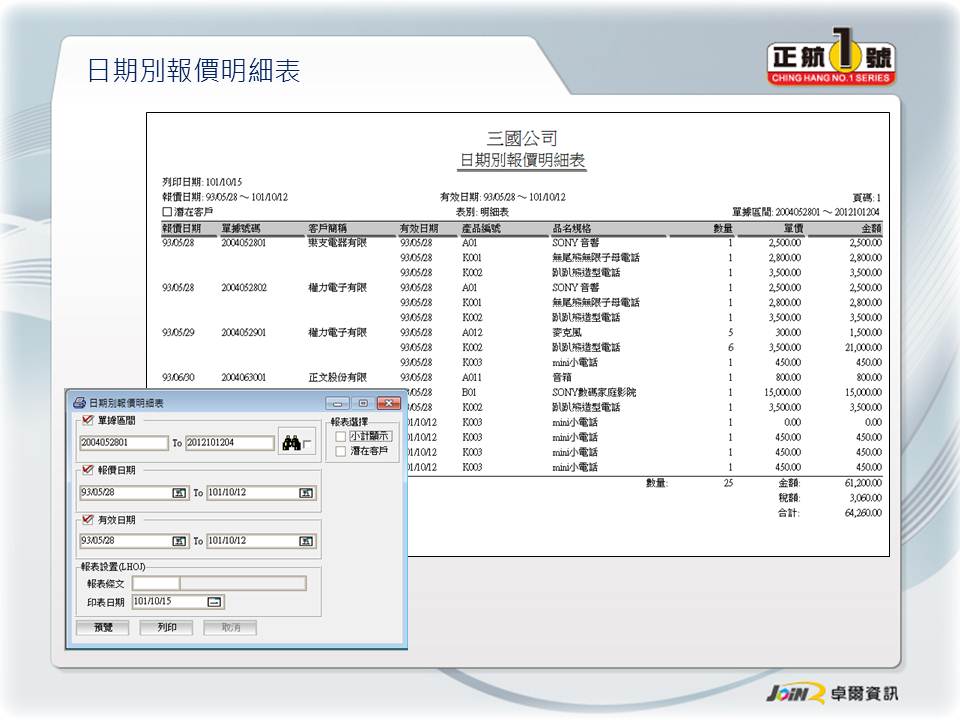This screenshot has height=720, width=960.
Task: Open calendar picker for 報價日期 end date
Action: 306,492
